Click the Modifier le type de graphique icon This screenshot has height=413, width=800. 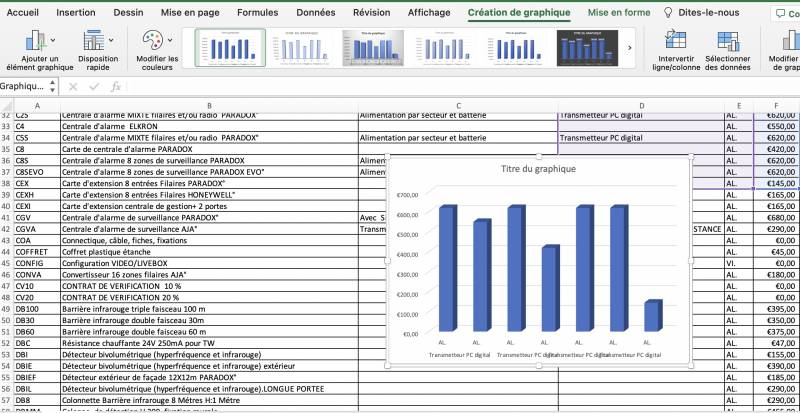pyautogui.click(x=790, y=40)
